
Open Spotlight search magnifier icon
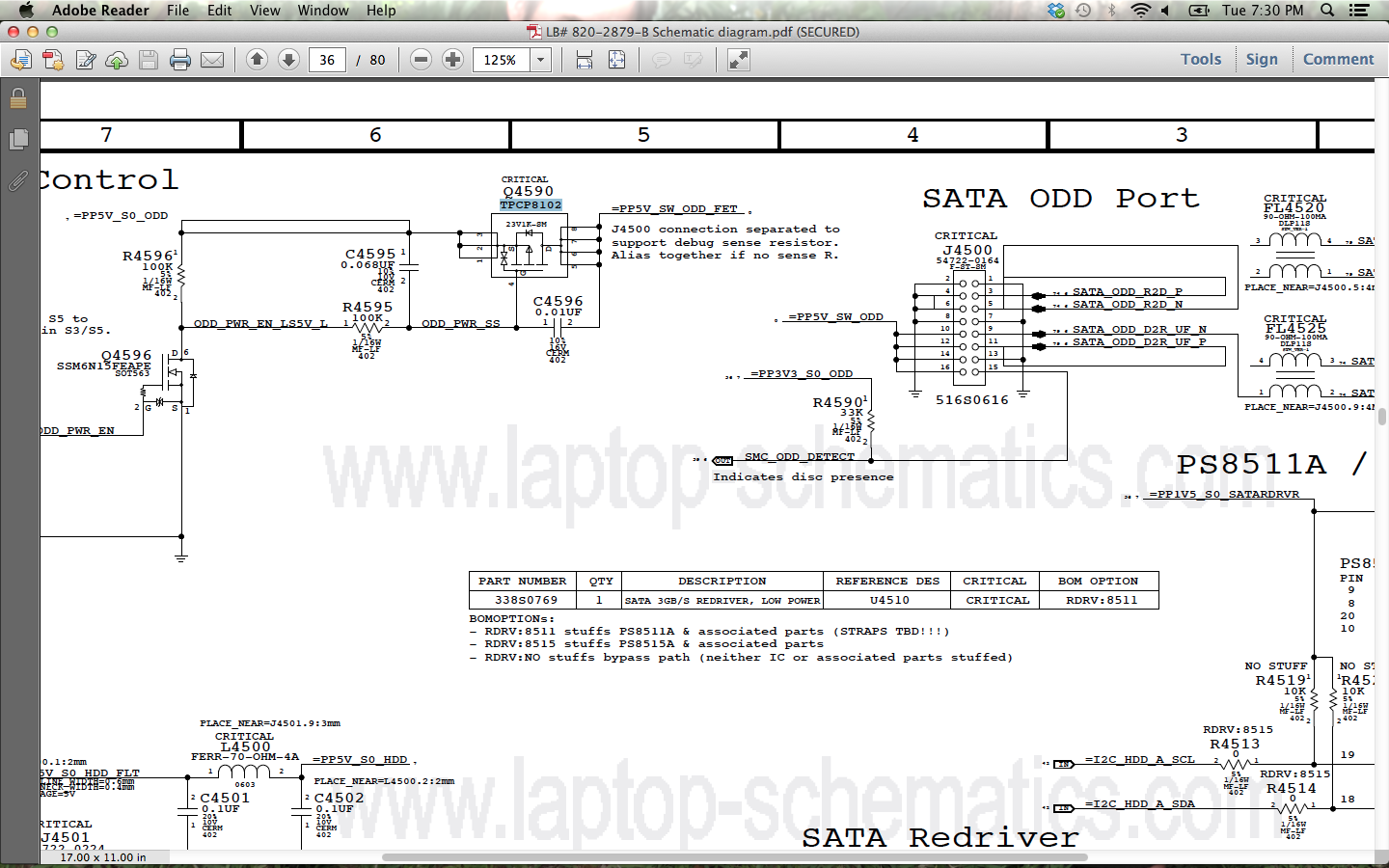click(x=1327, y=11)
